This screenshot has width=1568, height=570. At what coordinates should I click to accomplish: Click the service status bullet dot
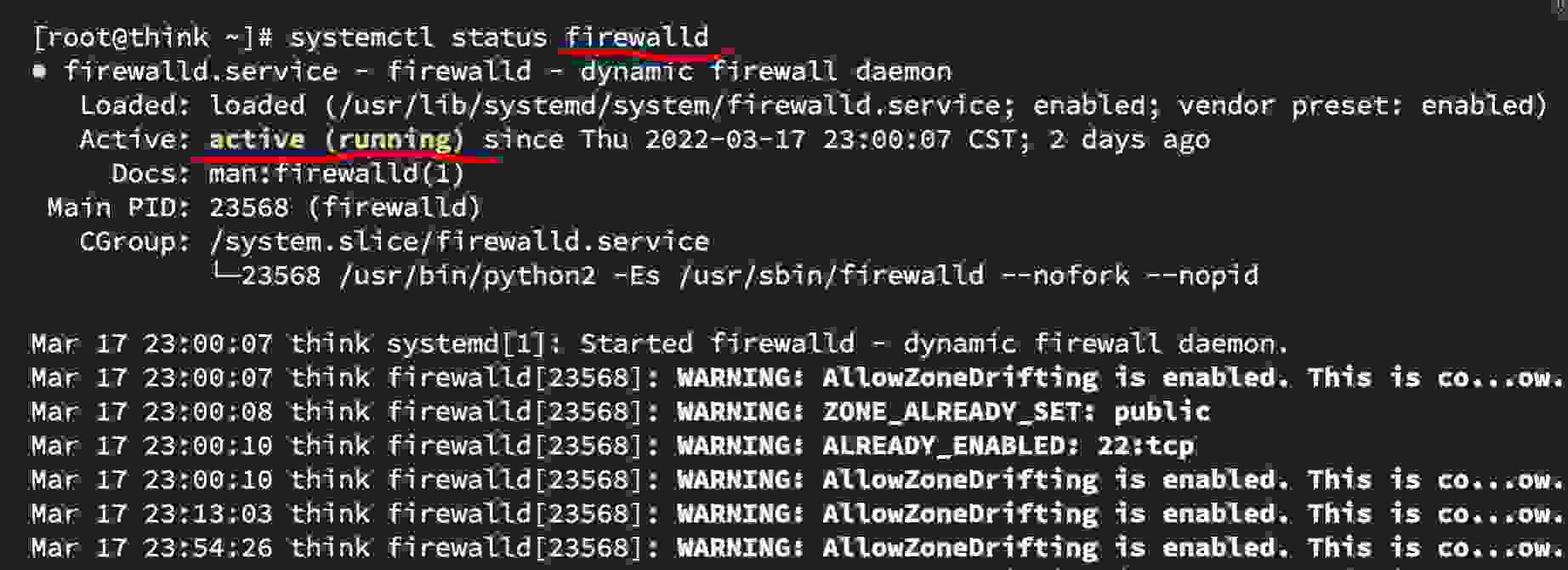(39, 71)
